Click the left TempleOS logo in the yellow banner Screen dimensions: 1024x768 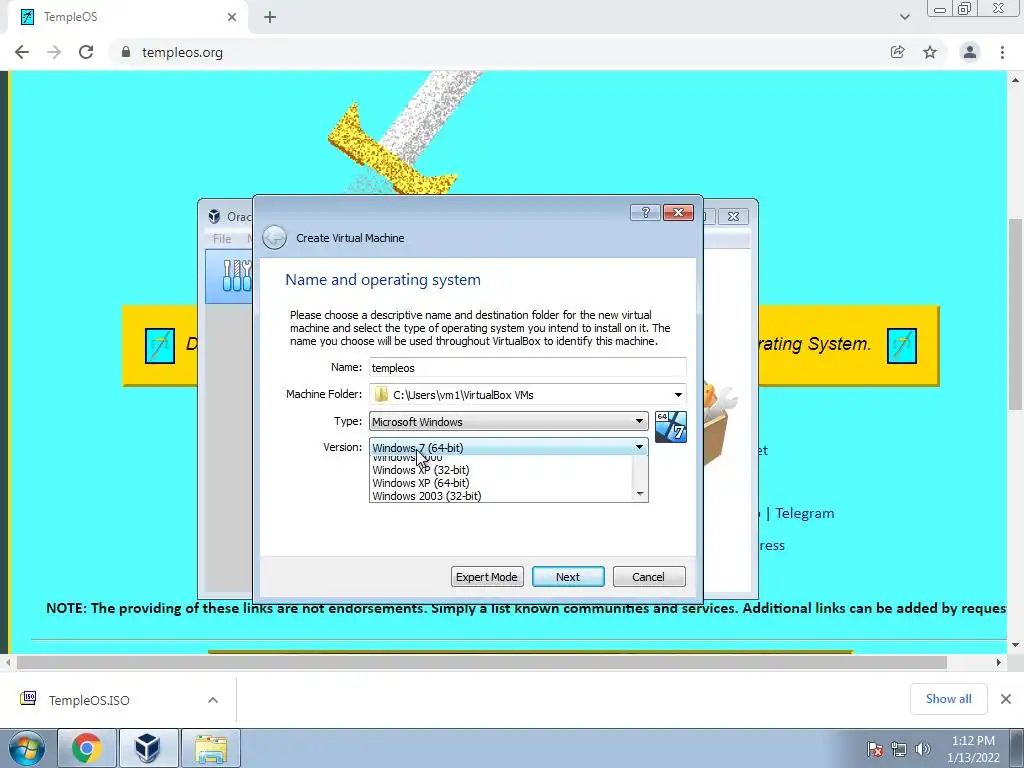click(160, 345)
